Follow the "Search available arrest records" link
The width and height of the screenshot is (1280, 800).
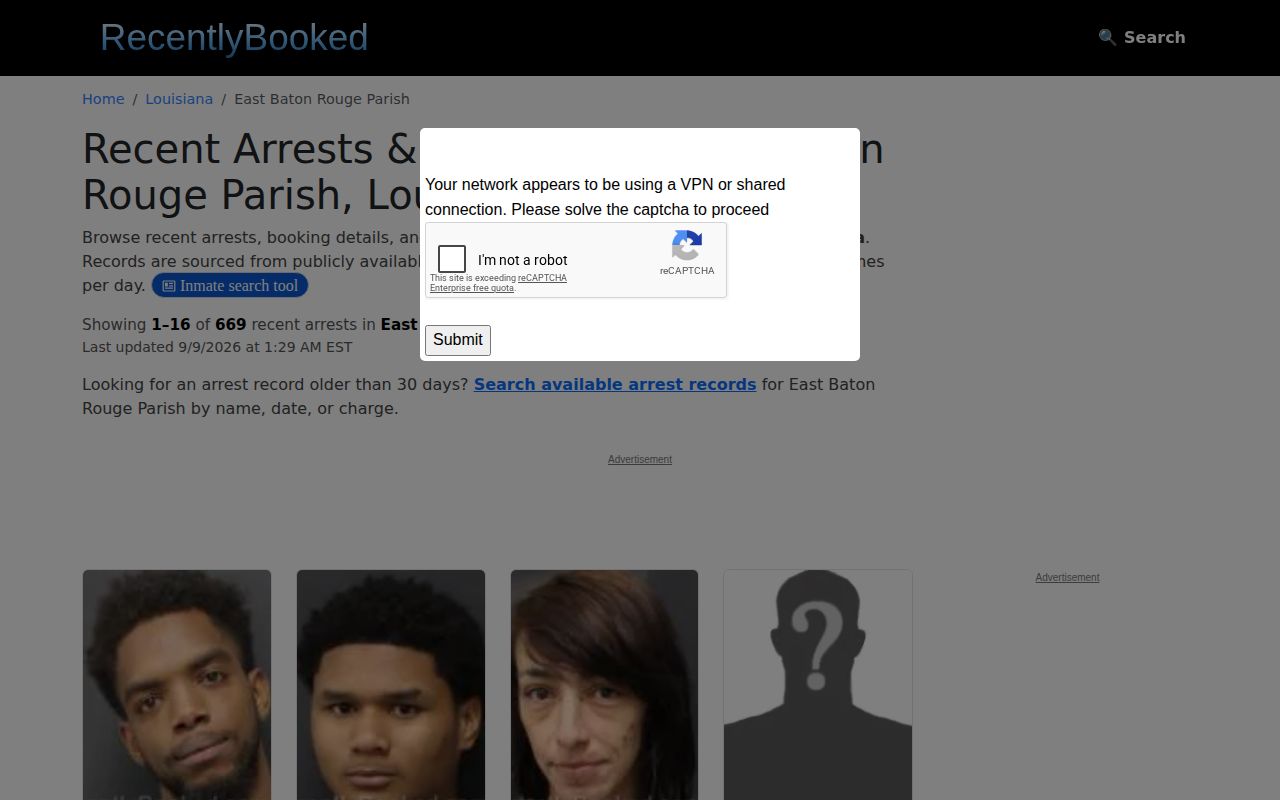pyautogui.click(x=615, y=384)
